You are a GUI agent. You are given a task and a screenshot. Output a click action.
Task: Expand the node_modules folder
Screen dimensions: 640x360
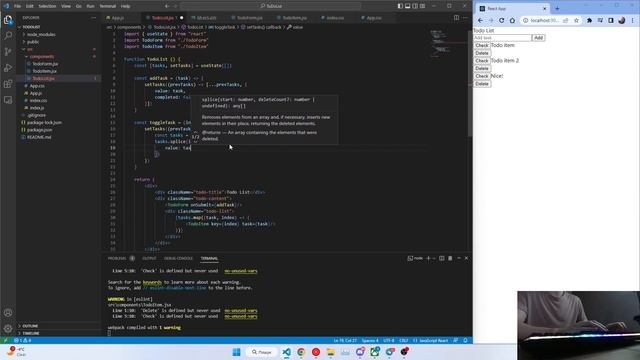[x=40, y=35]
